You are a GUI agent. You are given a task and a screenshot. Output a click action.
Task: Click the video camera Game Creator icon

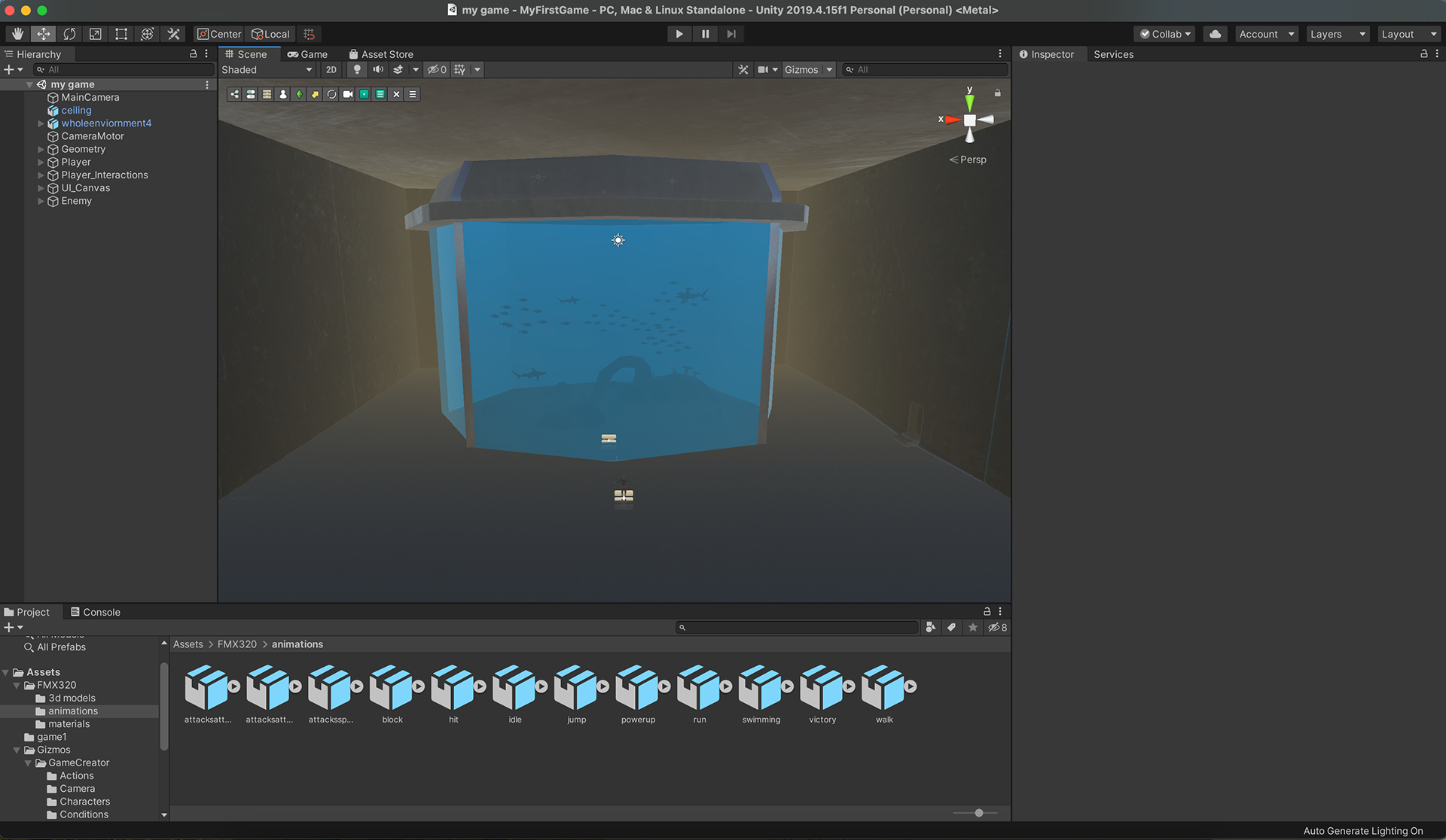(347, 94)
